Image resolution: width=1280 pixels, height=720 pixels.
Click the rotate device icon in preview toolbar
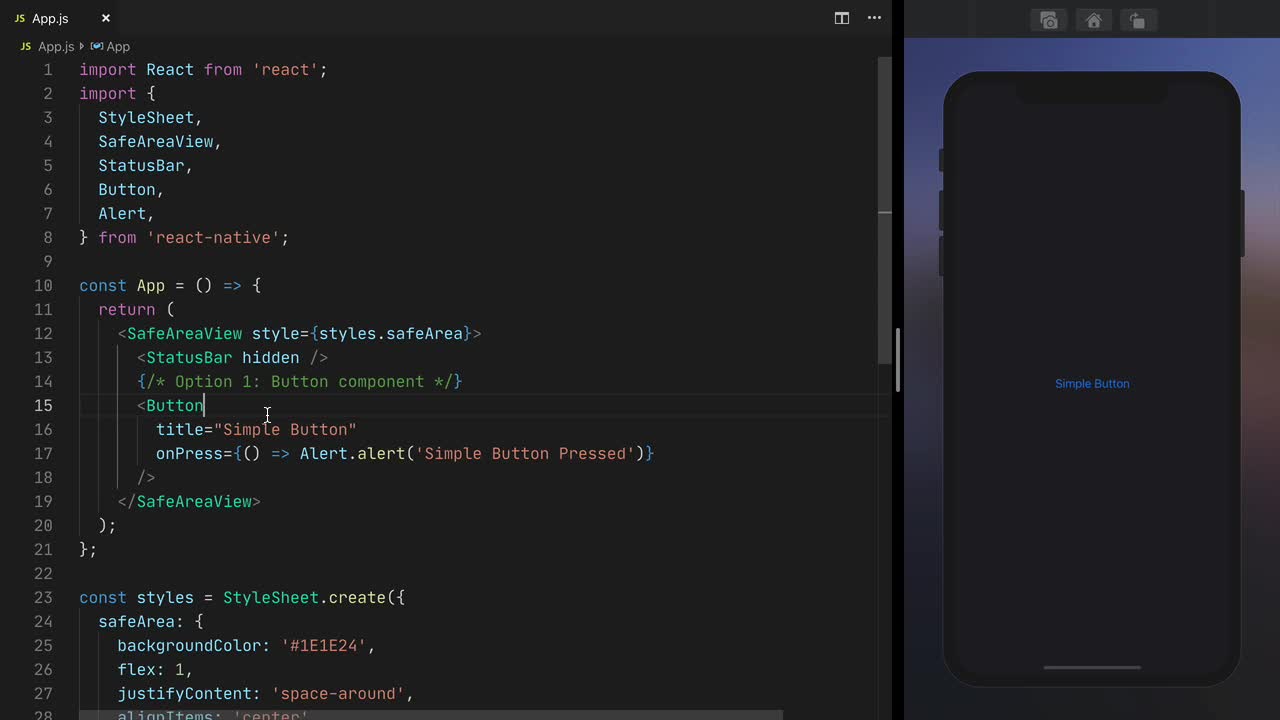pos(1137,20)
